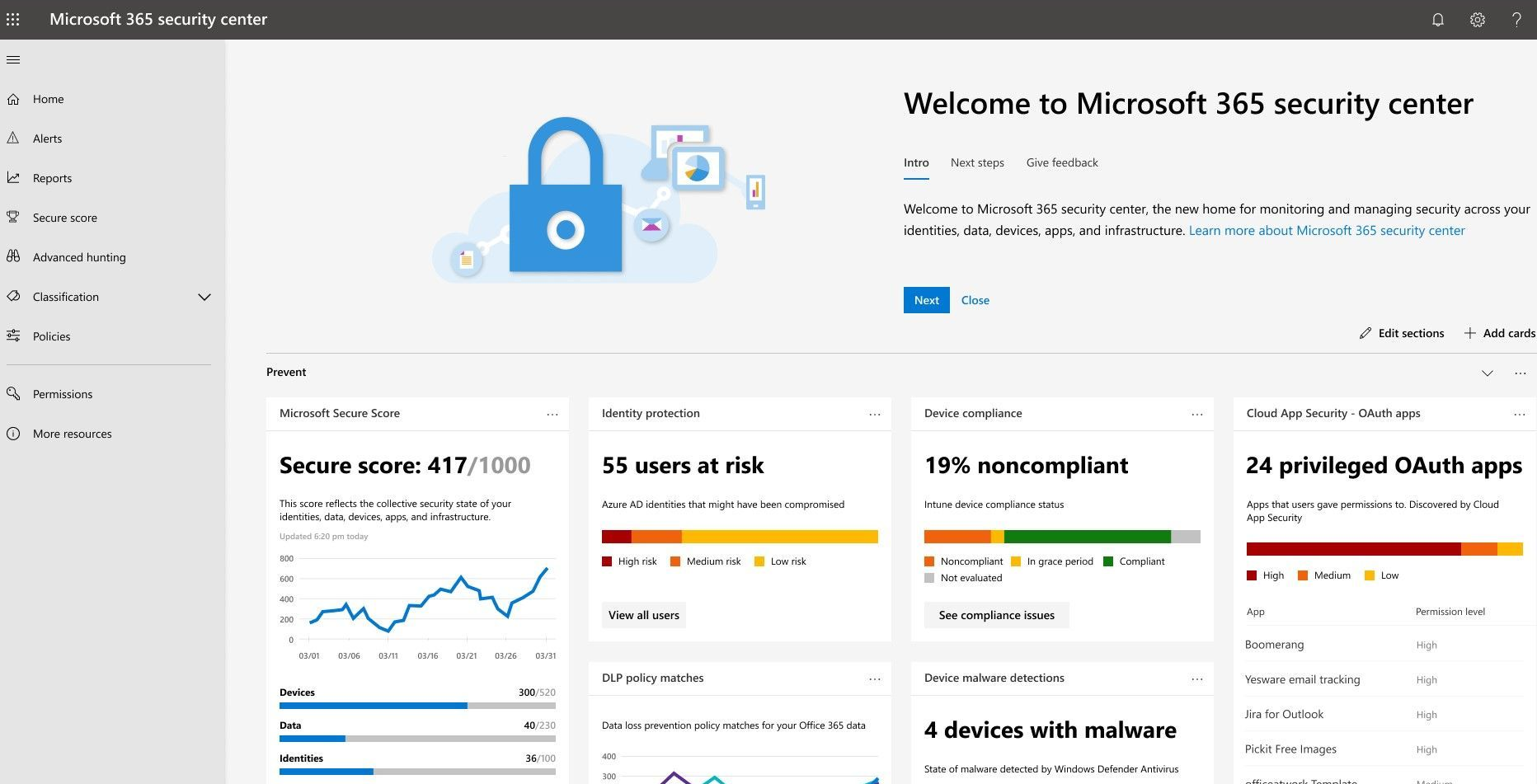Select the Give feedback tab
Viewport: 1537px width, 784px height.
pos(1062,162)
